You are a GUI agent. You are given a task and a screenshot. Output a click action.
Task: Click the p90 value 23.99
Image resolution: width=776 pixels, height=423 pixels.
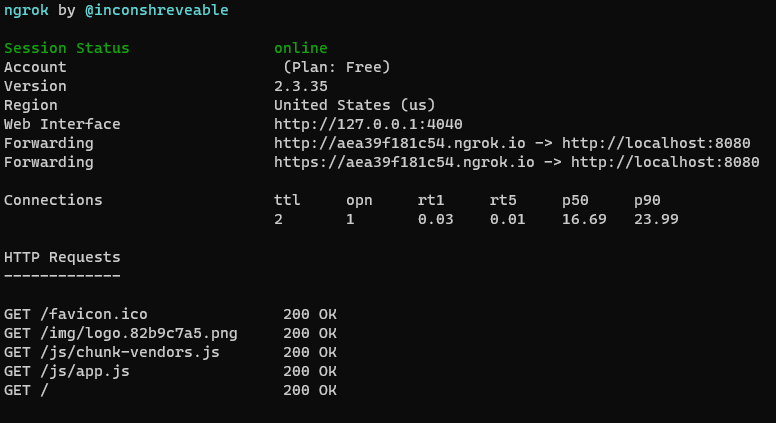coord(656,219)
